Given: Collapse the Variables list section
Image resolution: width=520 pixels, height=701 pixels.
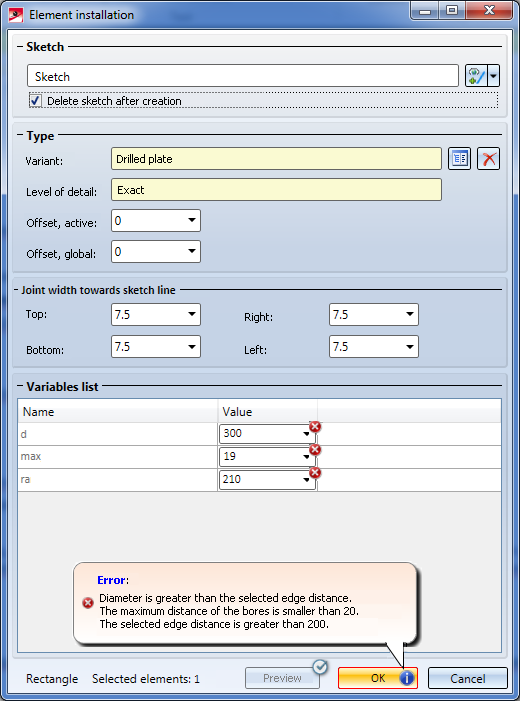Looking at the screenshot, I should coord(20,386).
